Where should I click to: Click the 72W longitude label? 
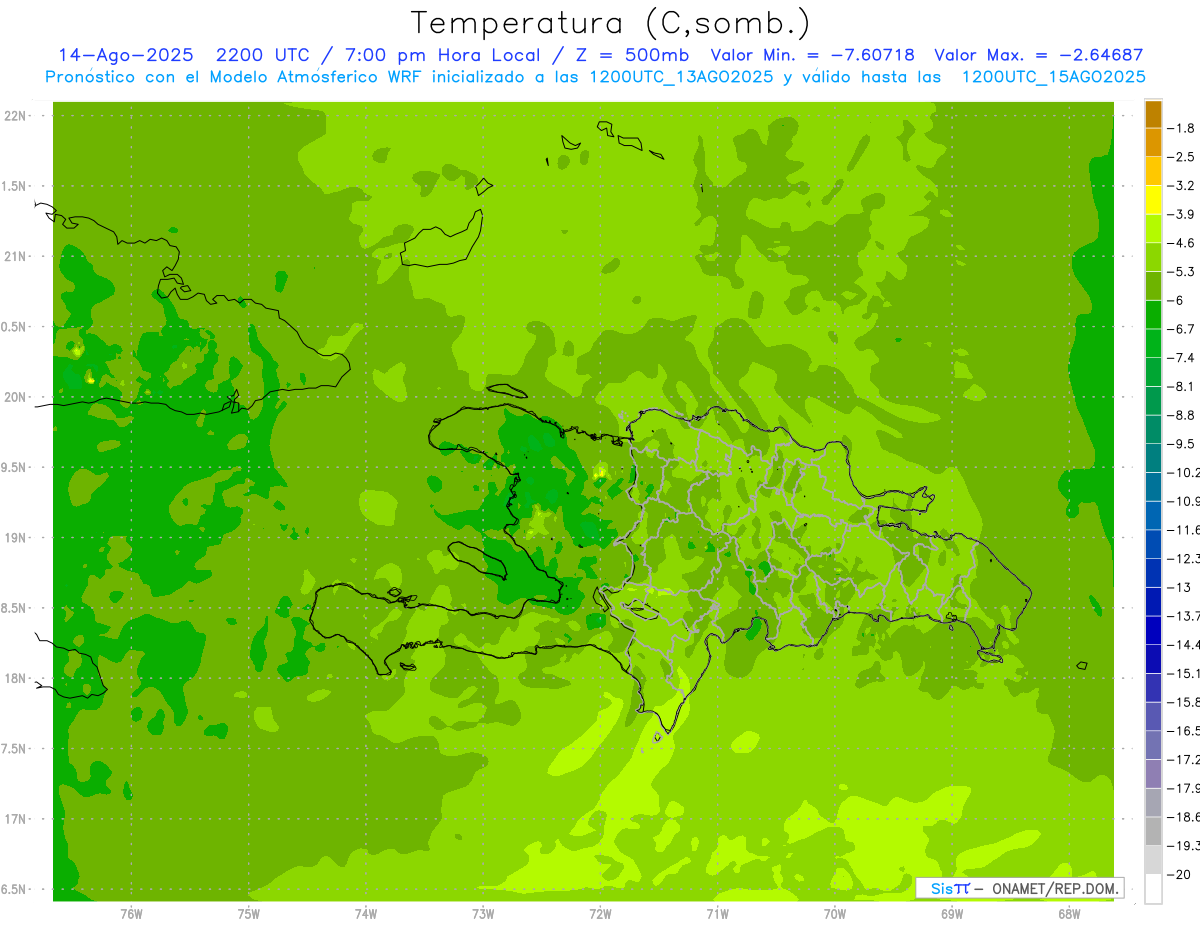pyautogui.click(x=600, y=914)
